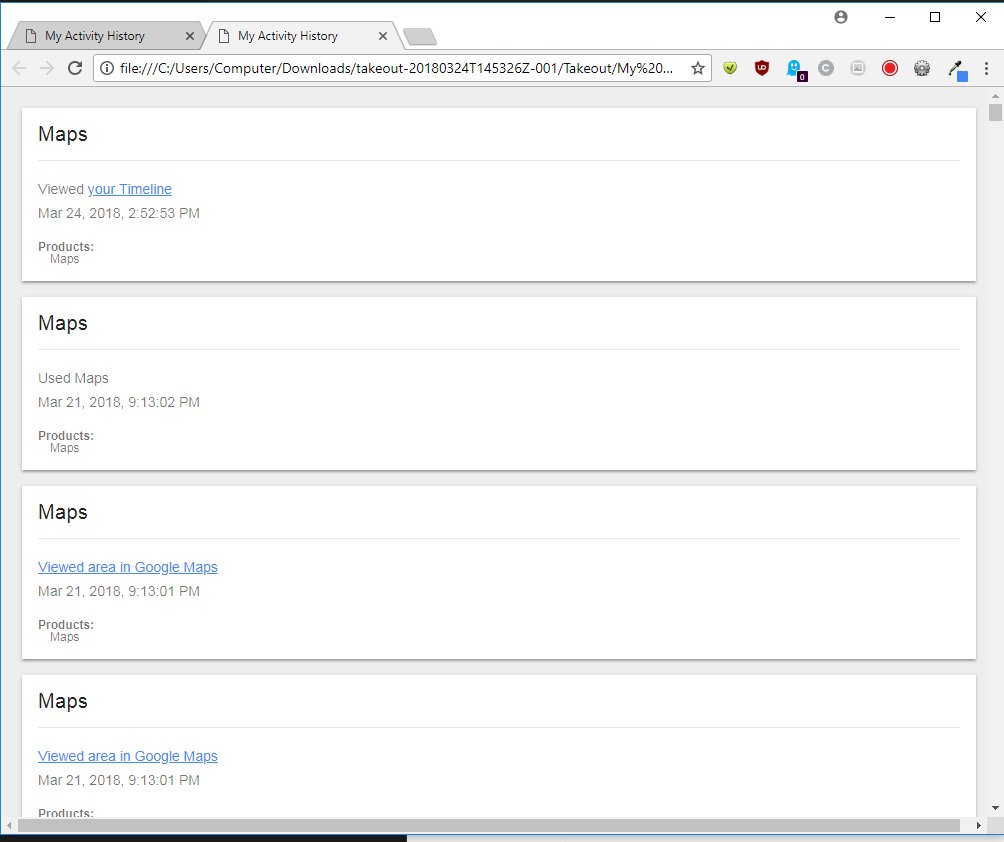The image size is (1004, 842).
Task: Click 'Products:' label in the Timeline card
Action: click(66, 247)
